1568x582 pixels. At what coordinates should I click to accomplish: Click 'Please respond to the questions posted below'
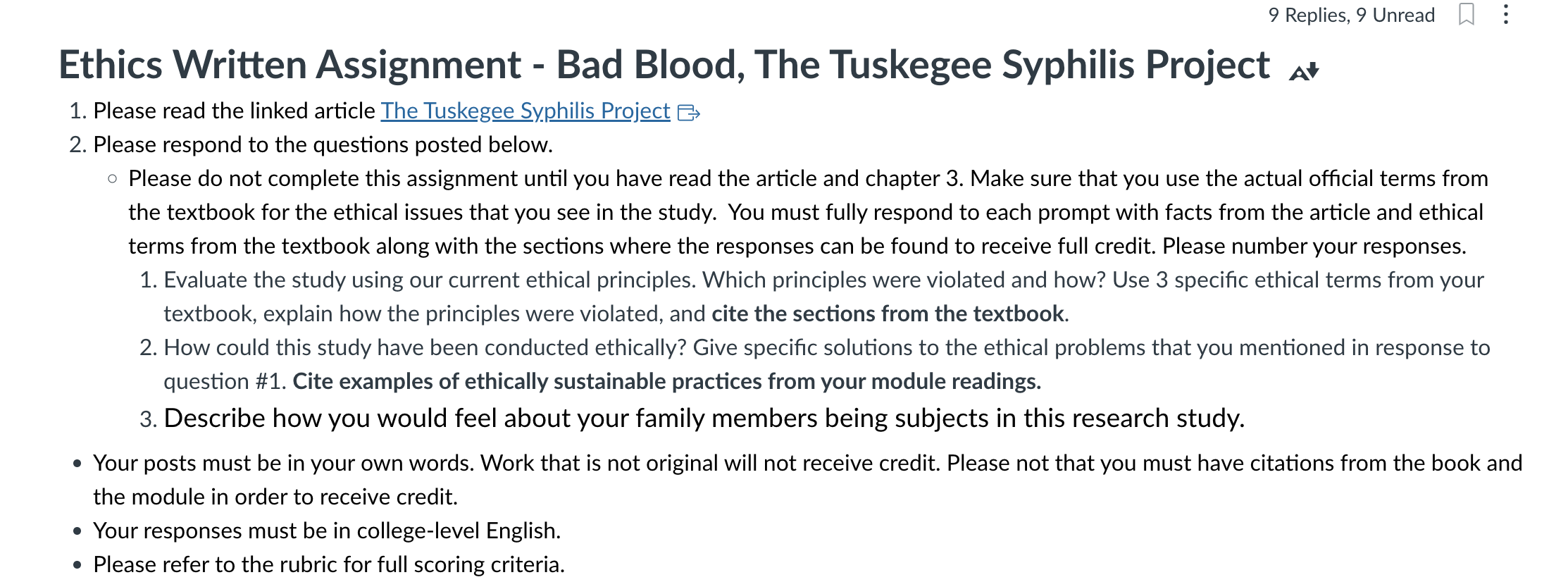point(323,144)
